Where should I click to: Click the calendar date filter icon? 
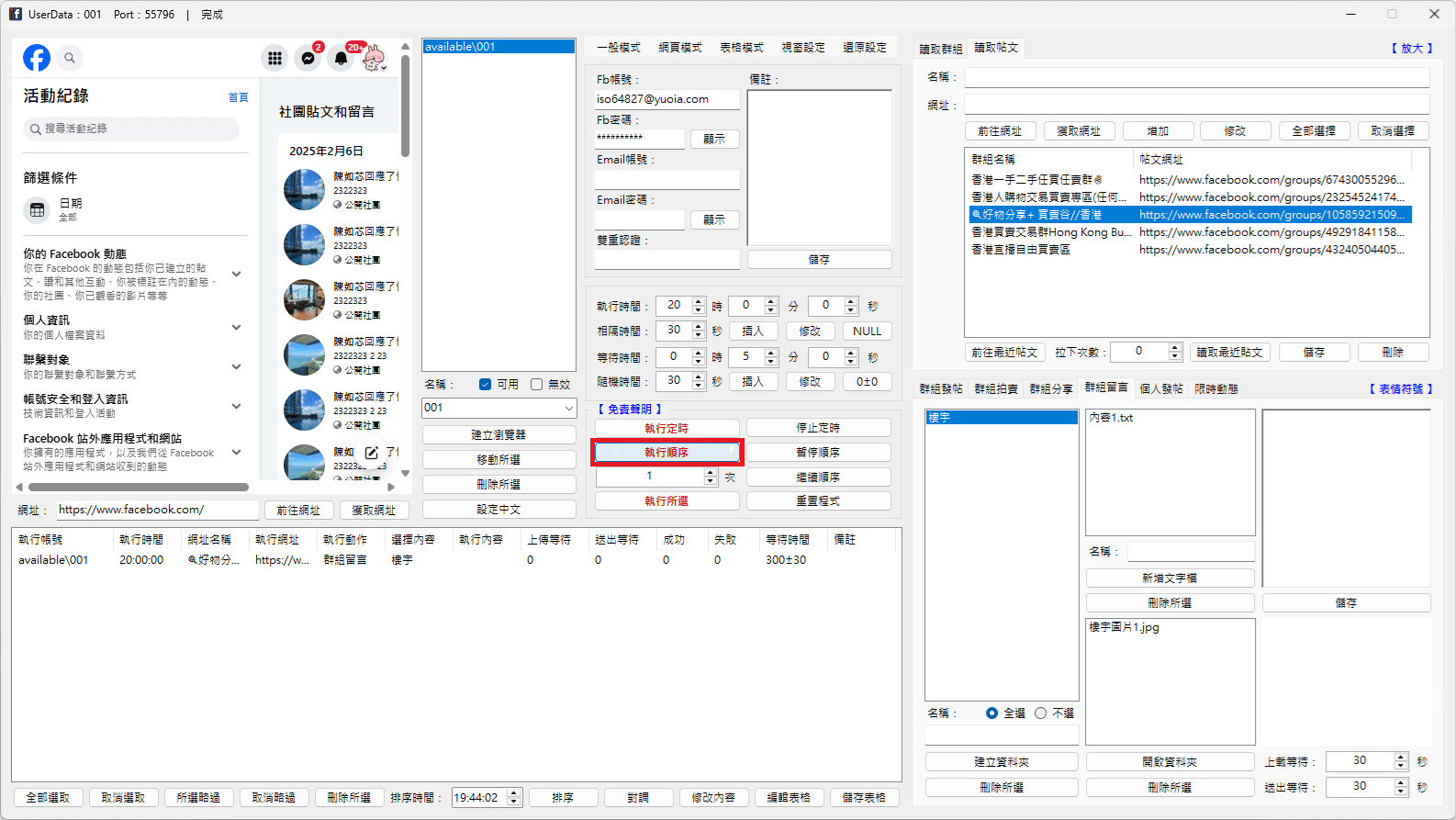[37, 209]
